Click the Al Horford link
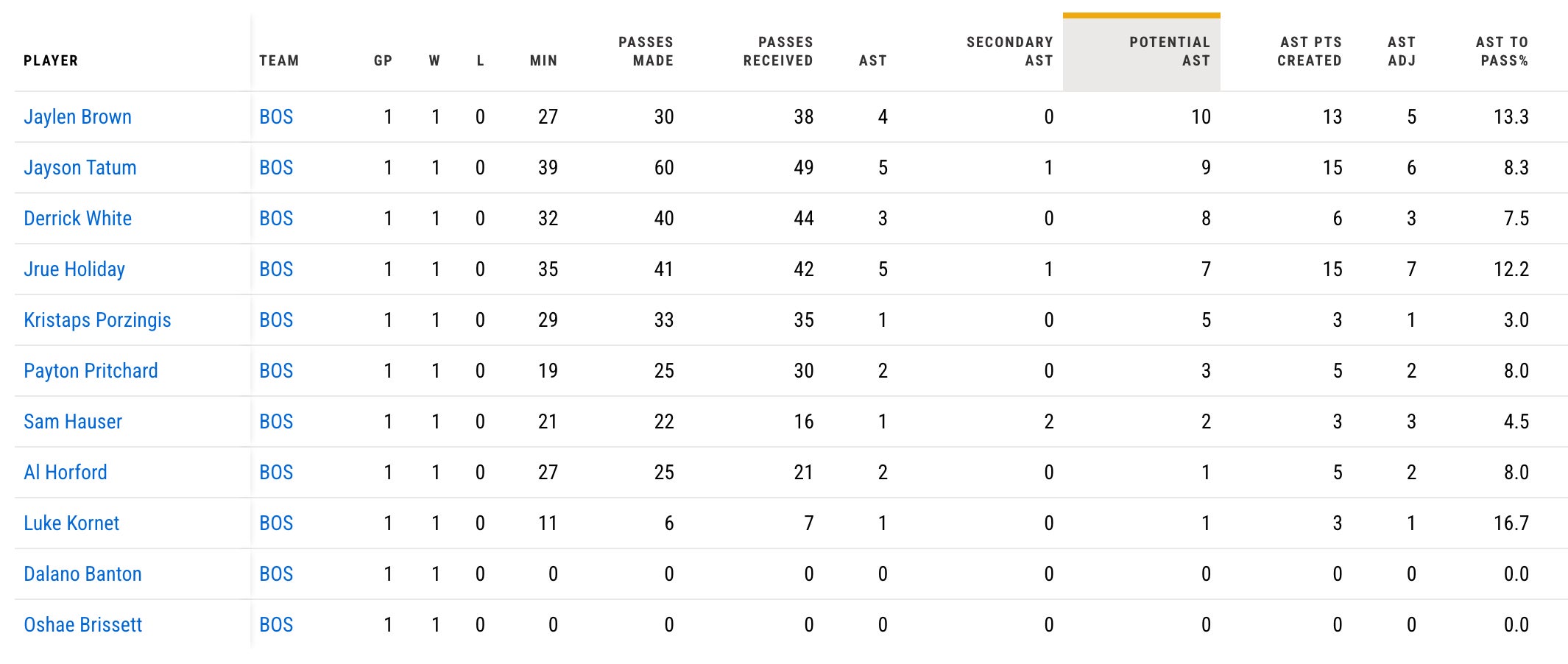Image resolution: width=1568 pixels, height=664 pixels. click(66, 473)
